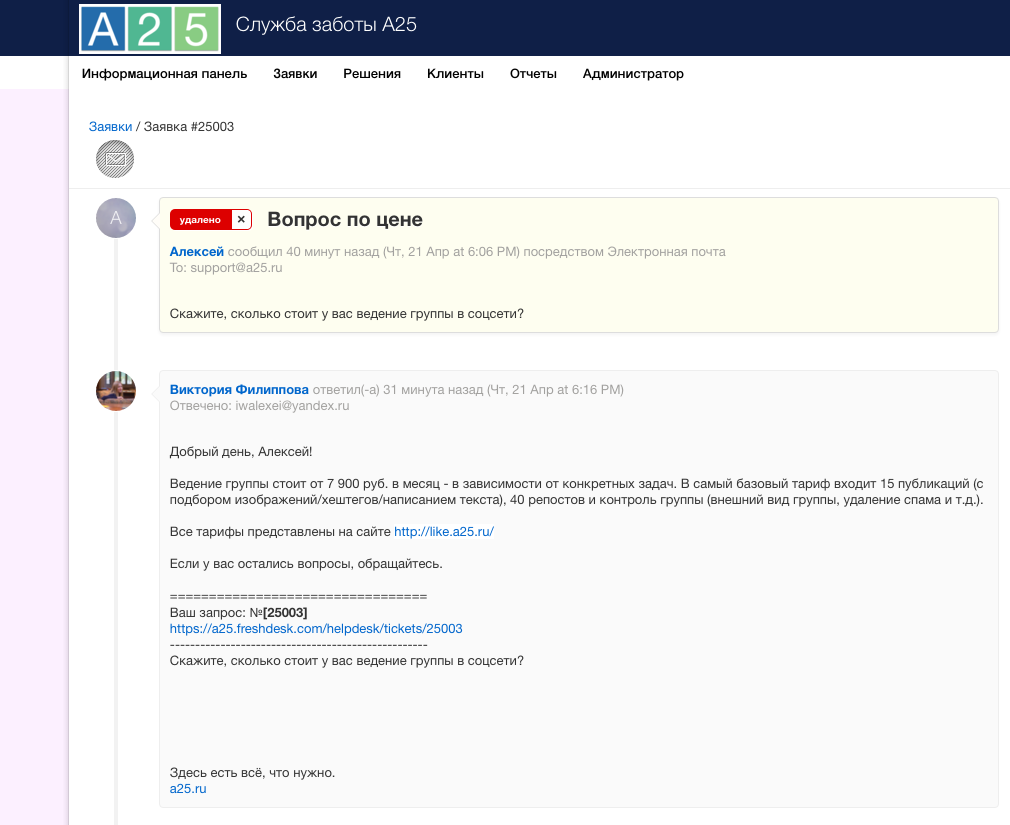Image resolution: width=1010 pixels, height=825 pixels.
Task: Open the Заявки menu item
Action: point(295,74)
